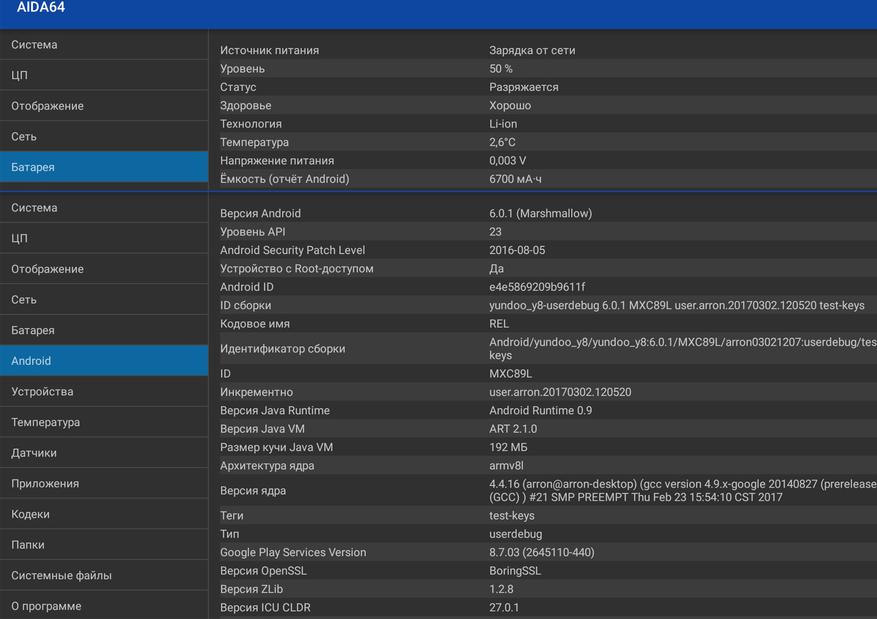
Task: Click the BoringSSL value
Action: pyautogui.click(x=515, y=571)
